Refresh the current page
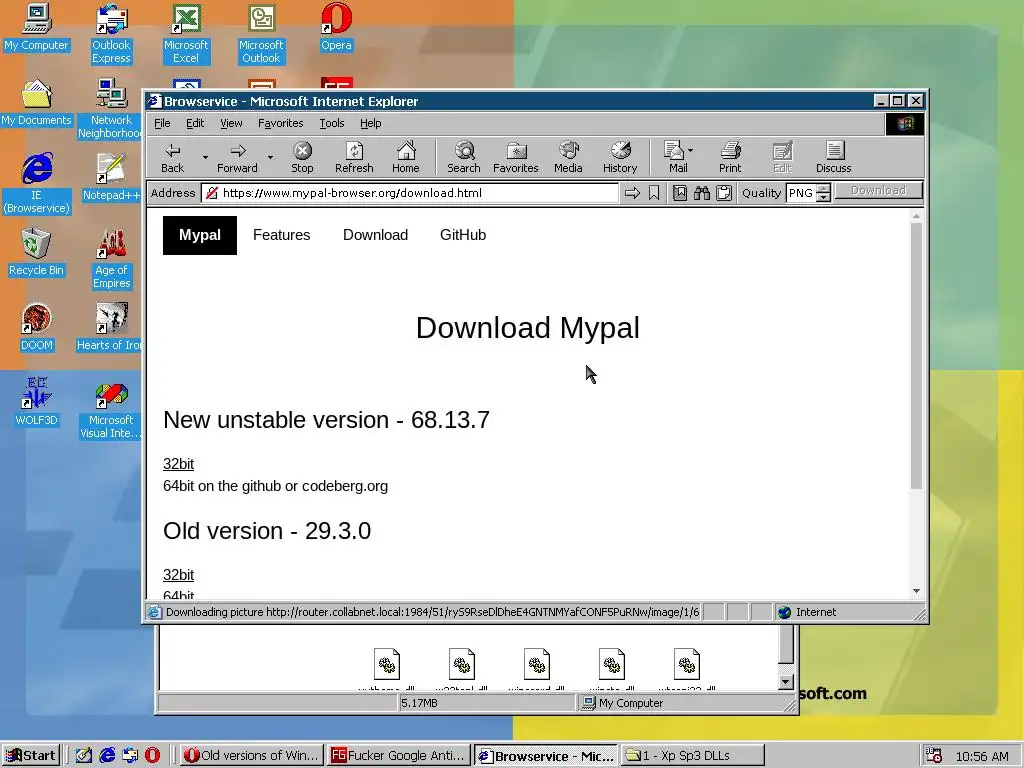The image size is (1024, 768). coord(354,157)
